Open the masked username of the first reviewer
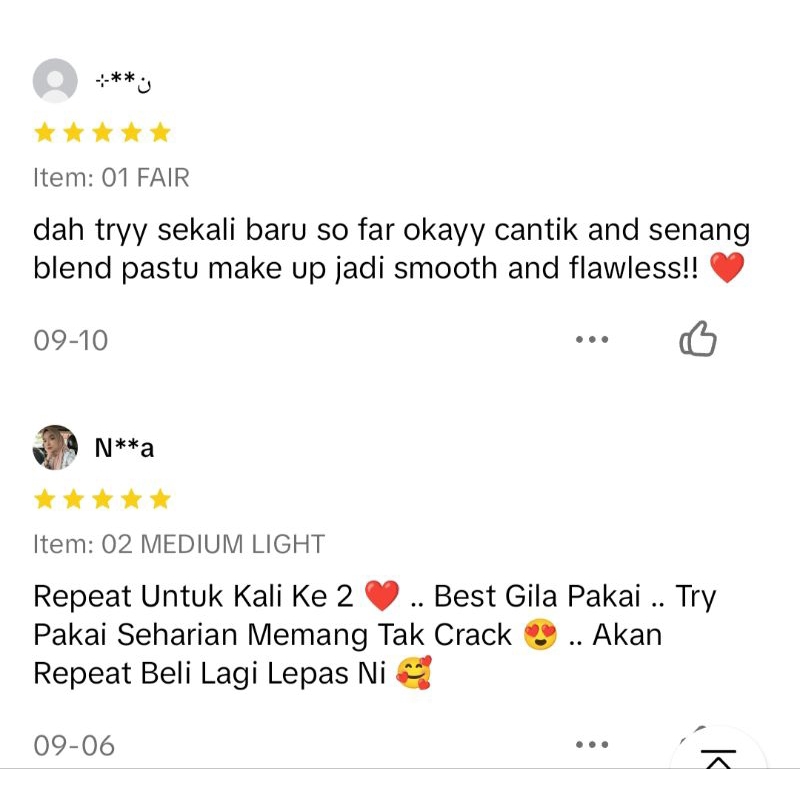Screen dimensions: 800x800 (123, 81)
